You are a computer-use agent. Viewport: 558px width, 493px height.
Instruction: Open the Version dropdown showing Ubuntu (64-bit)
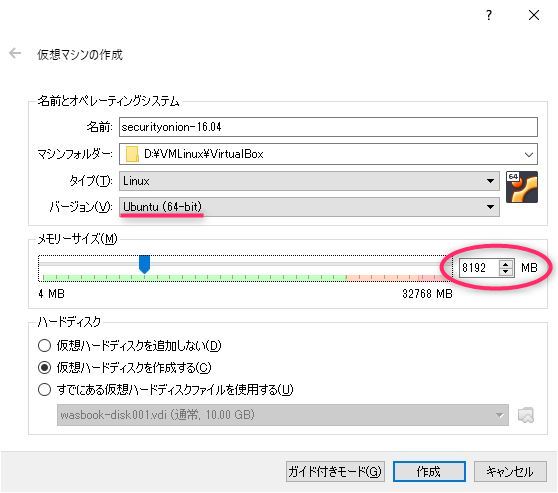coord(309,207)
